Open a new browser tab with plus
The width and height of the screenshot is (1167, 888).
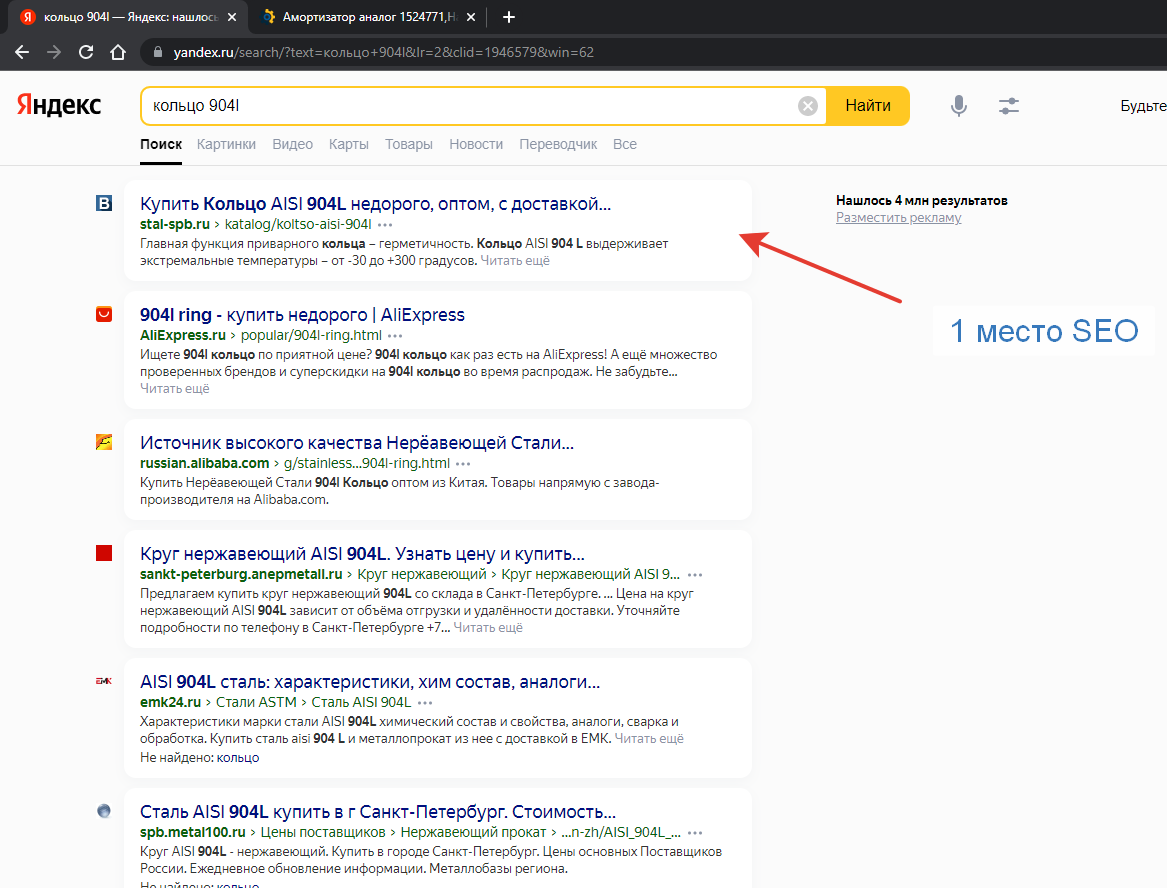(509, 17)
